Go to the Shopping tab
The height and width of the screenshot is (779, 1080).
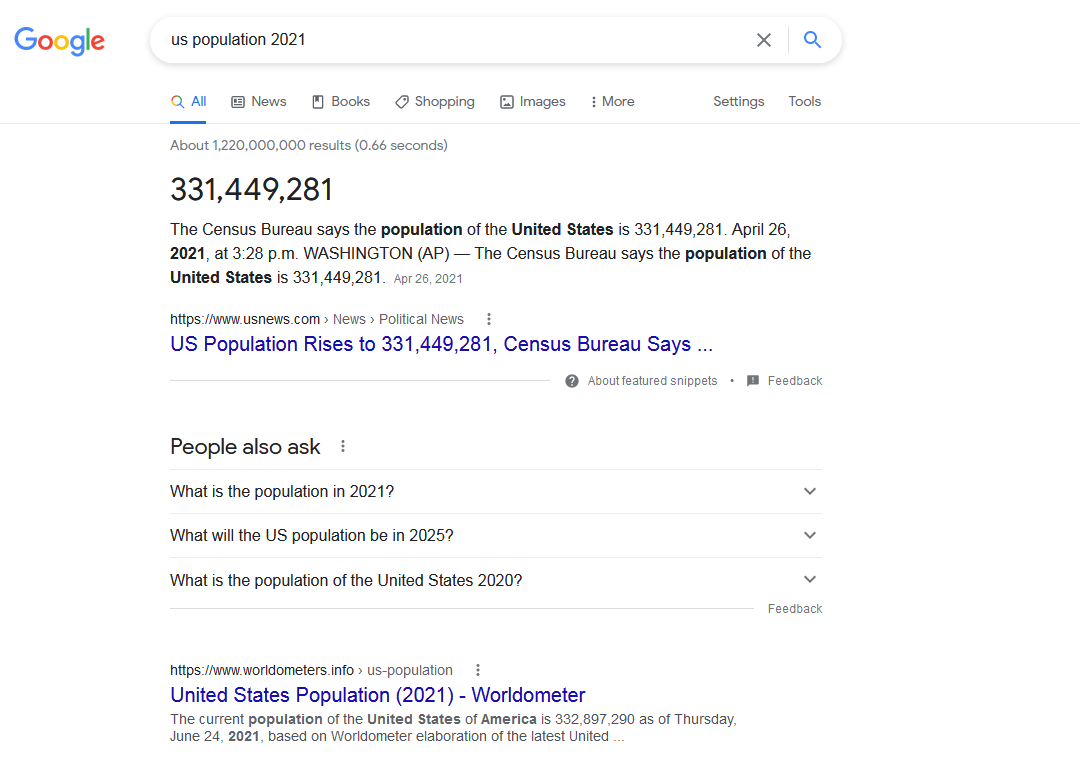point(435,102)
